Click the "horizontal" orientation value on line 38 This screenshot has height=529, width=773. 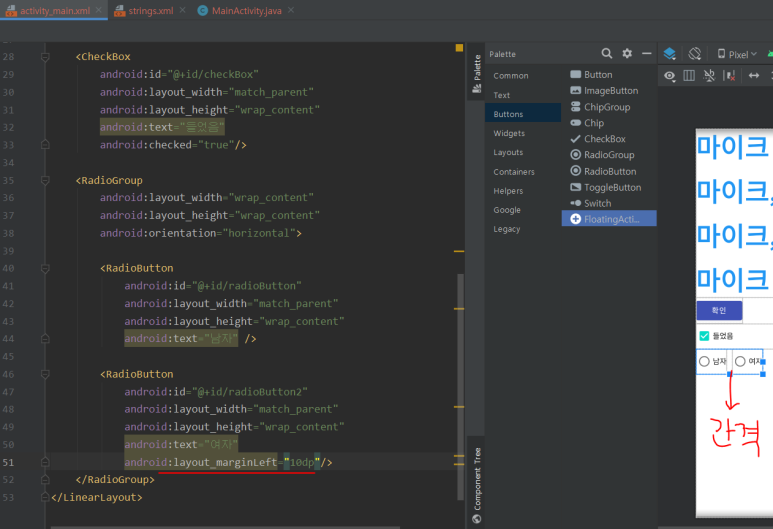pos(259,233)
